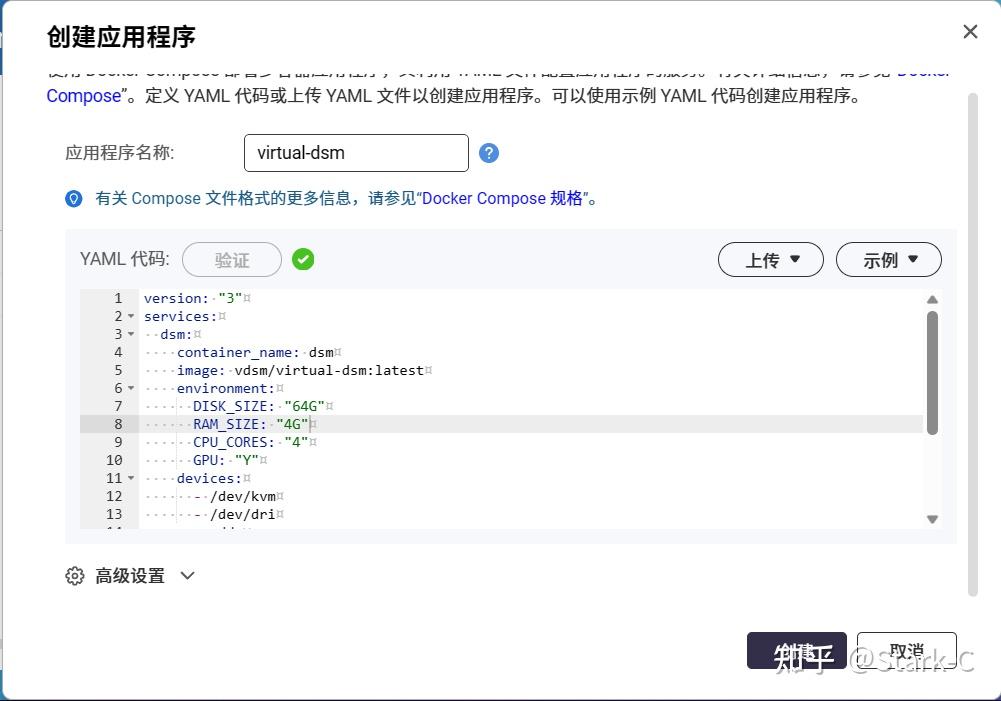Viewport: 1001px width, 701px height.
Task: Open the 示例 example dropdown
Action: pos(888,259)
